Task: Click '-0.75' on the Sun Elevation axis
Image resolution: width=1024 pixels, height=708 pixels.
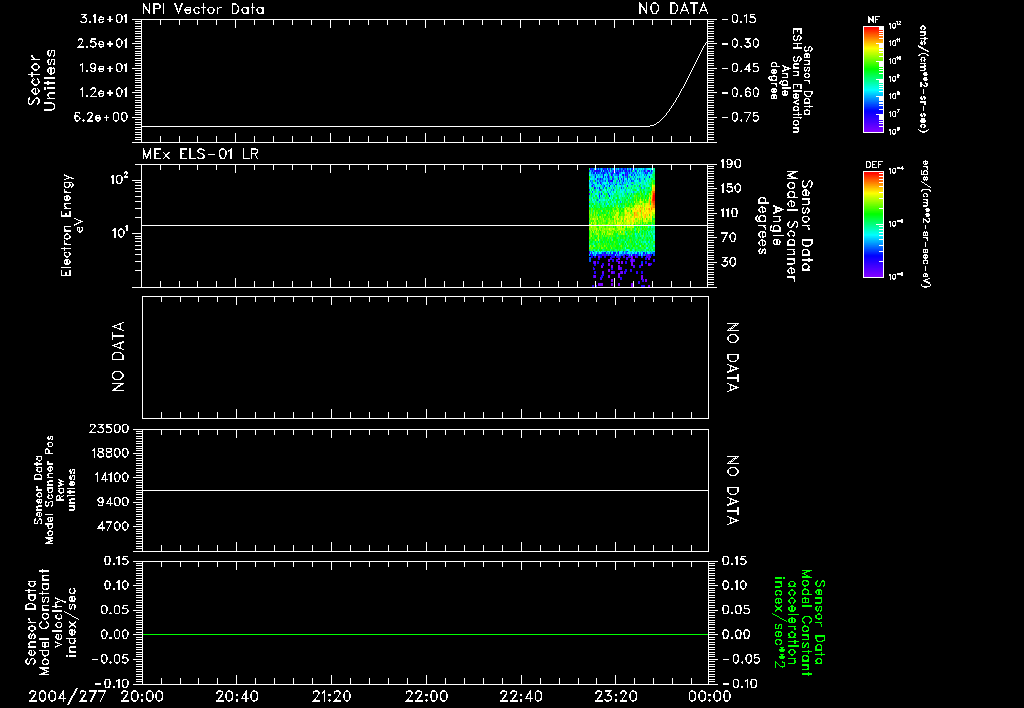Action: click(741, 117)
